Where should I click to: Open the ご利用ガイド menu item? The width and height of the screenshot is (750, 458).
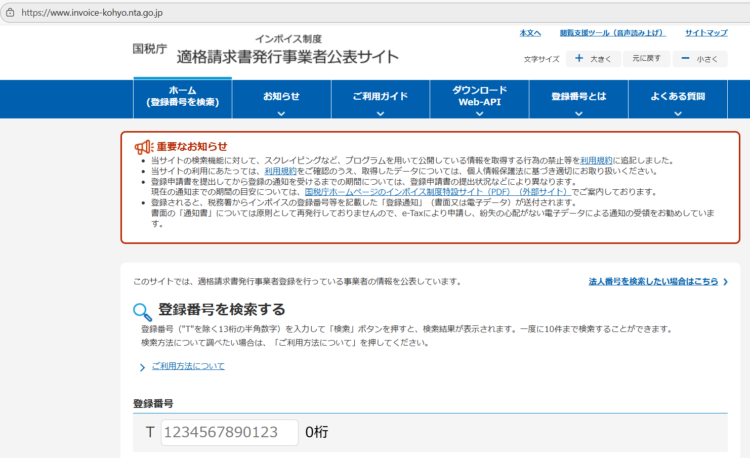pos(380,98)
